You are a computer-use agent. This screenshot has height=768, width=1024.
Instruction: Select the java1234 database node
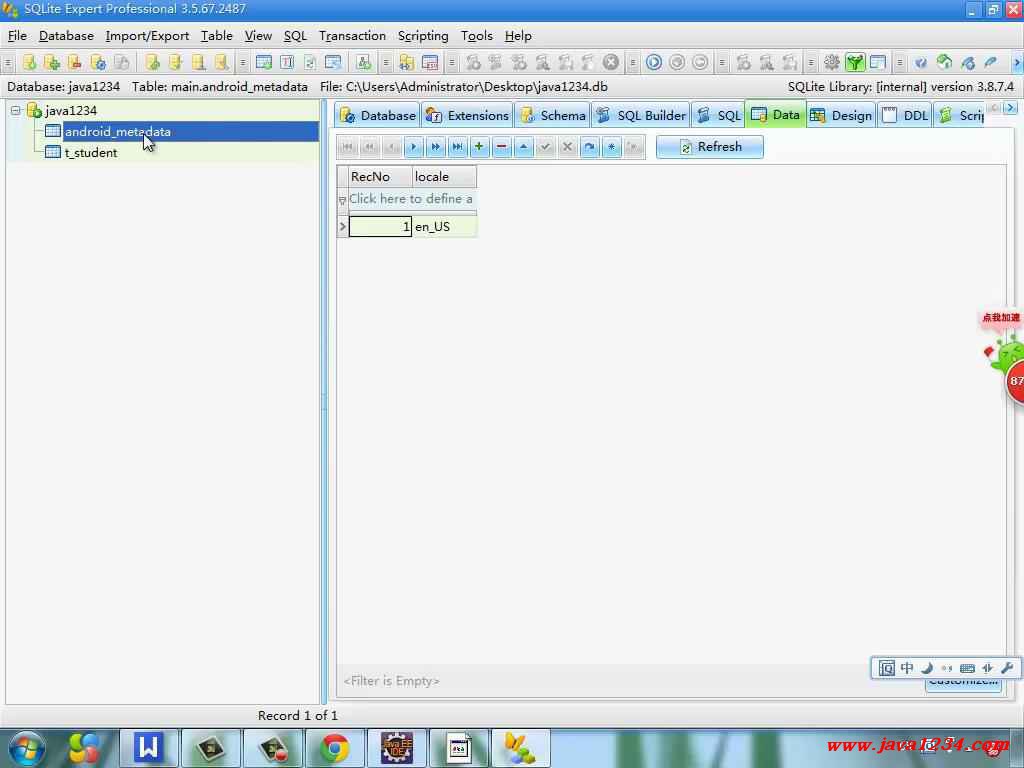(71, 110)
